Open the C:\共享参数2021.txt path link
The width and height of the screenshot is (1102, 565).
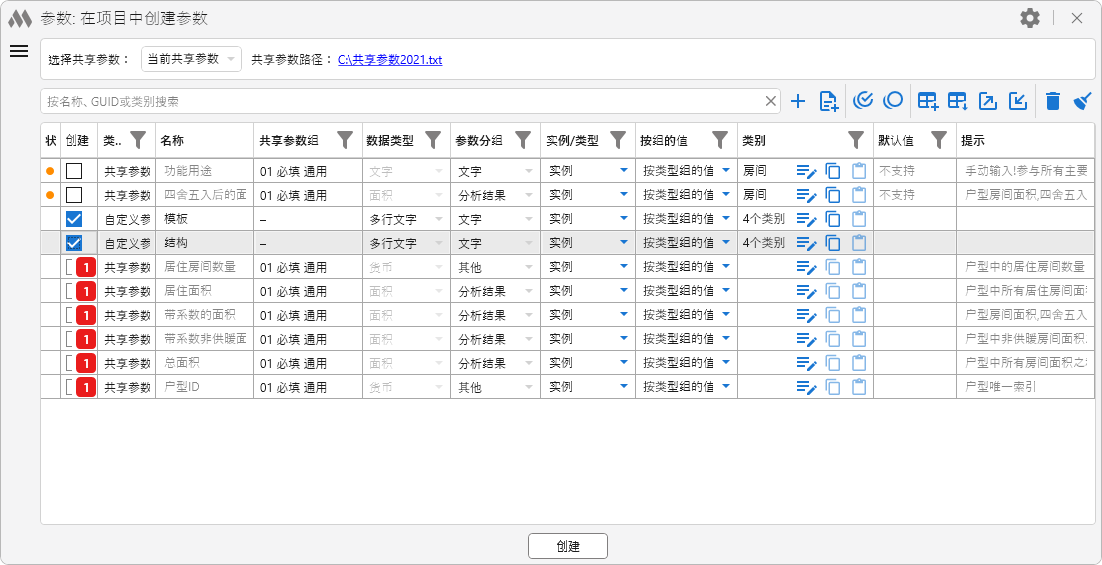click(389, 60)
